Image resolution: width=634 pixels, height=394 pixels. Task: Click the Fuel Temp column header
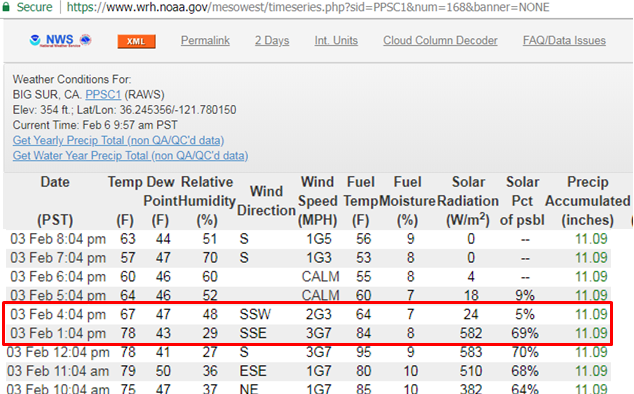point(361,201)
